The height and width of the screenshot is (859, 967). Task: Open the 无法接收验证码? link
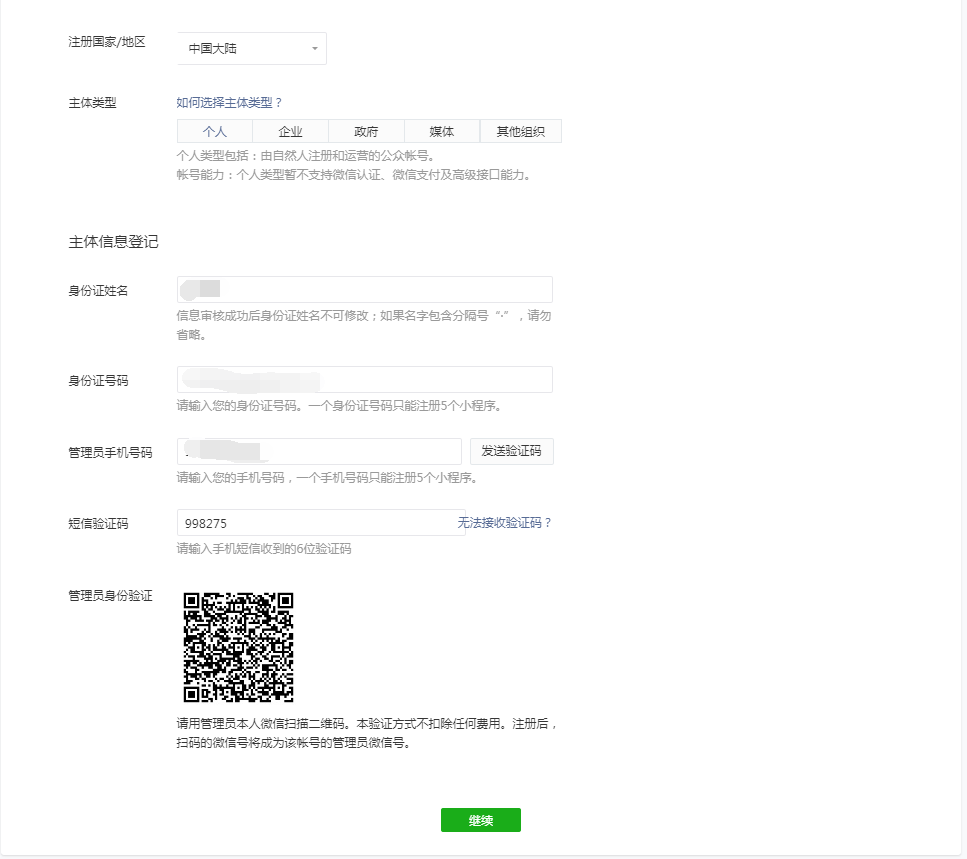pos(504,523)
